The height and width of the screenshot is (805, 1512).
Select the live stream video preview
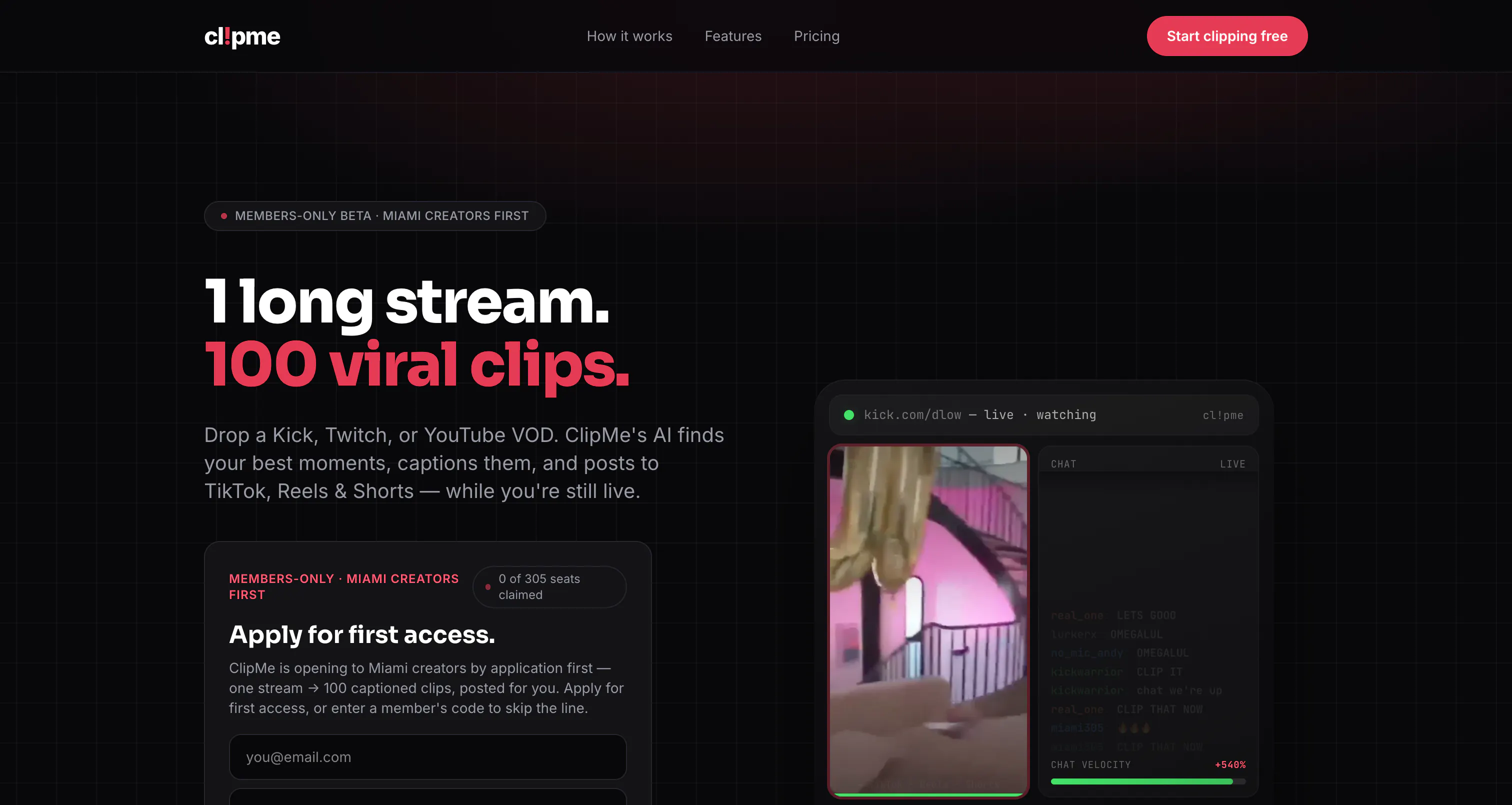tap(928, 620)
